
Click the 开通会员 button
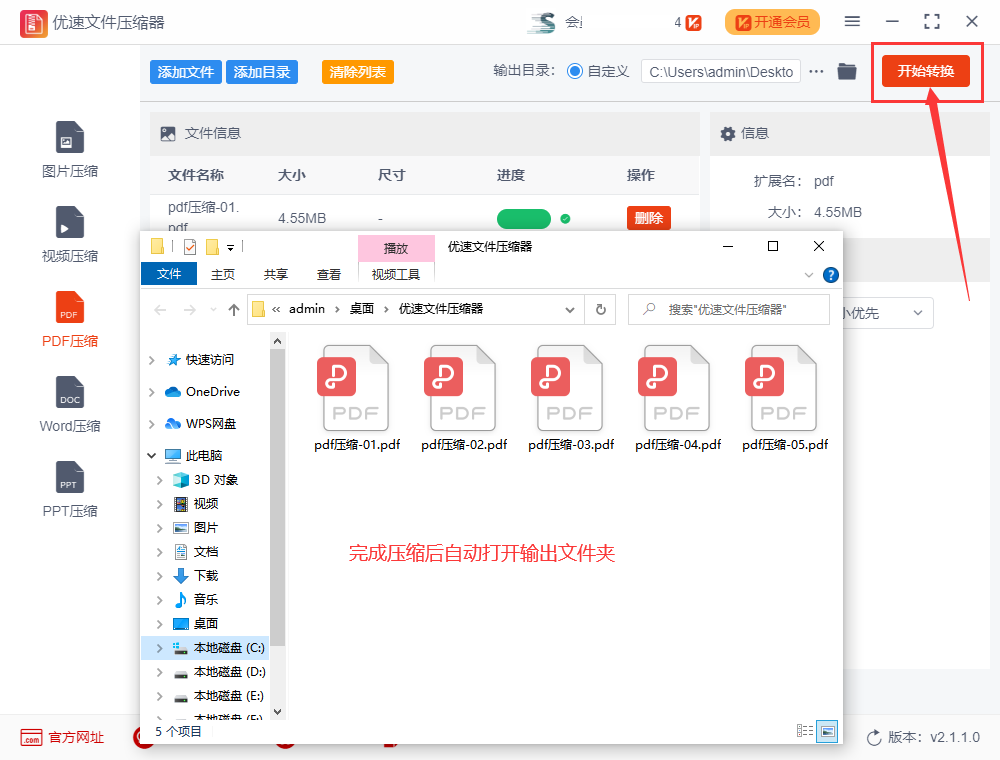coord(772,22)
